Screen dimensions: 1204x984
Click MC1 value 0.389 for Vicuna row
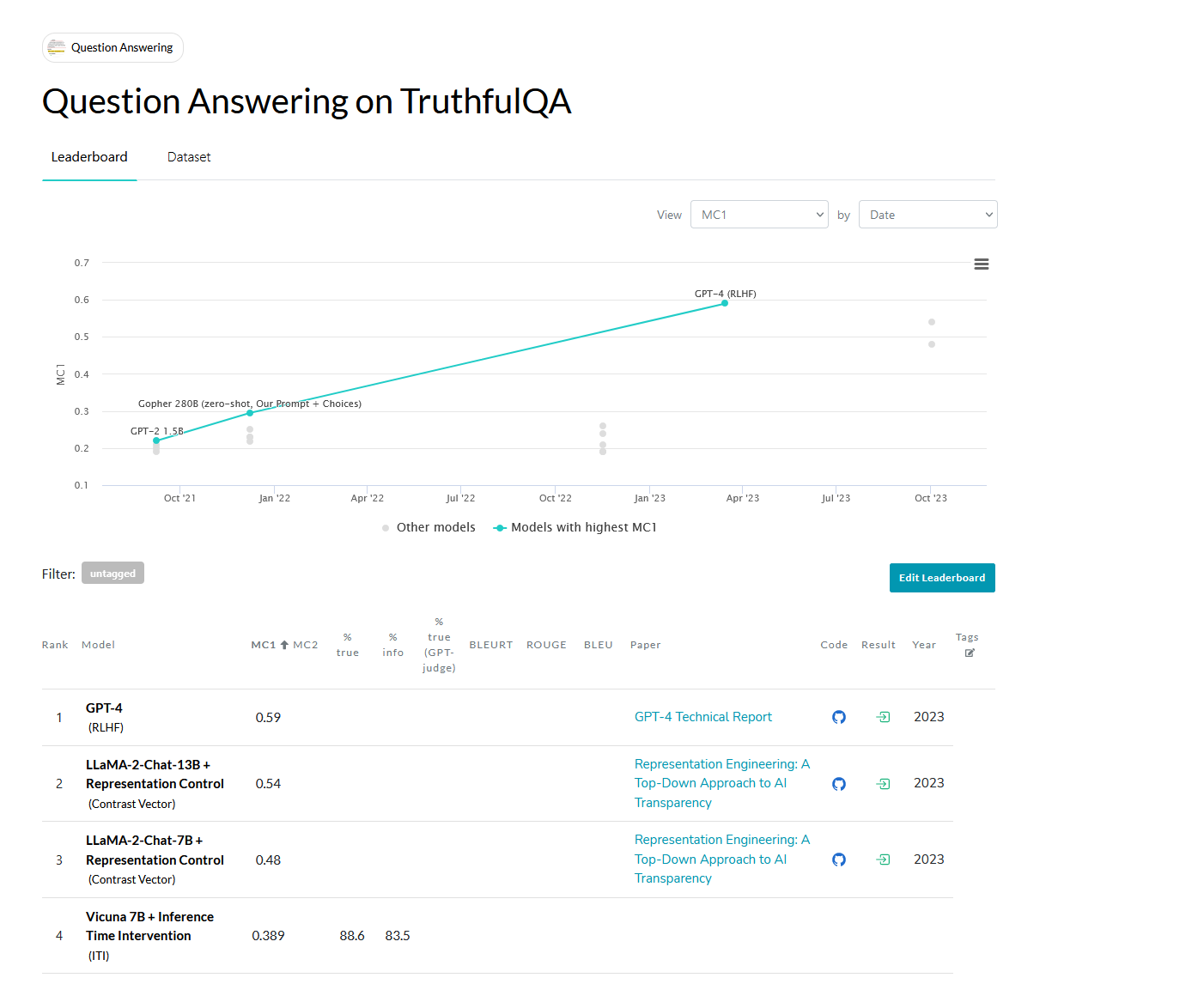point(268,936)
